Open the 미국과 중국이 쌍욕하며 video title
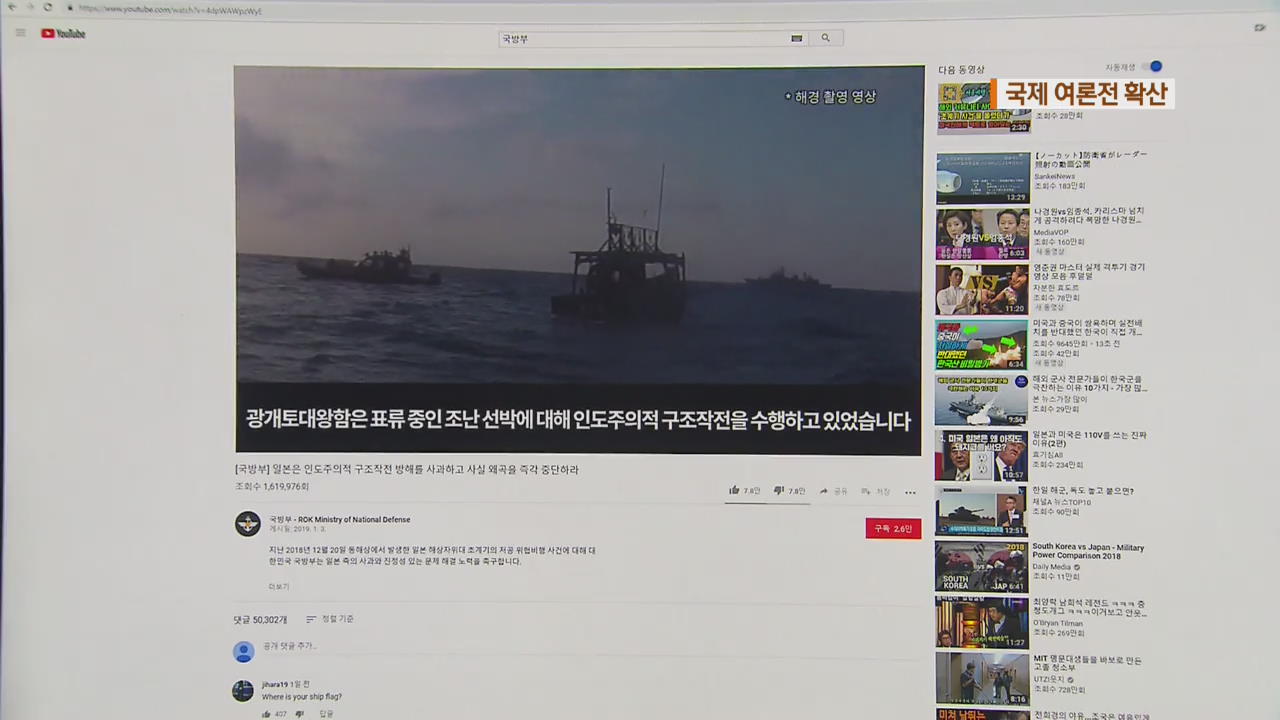Viewport: 1280px width, 720px height. pyautogui.click(x=1090, y=328)
